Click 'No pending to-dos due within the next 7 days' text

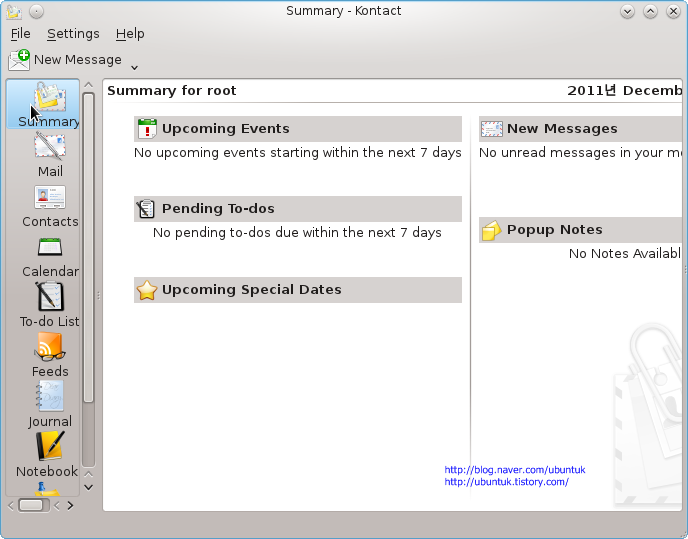pos(297,233)
